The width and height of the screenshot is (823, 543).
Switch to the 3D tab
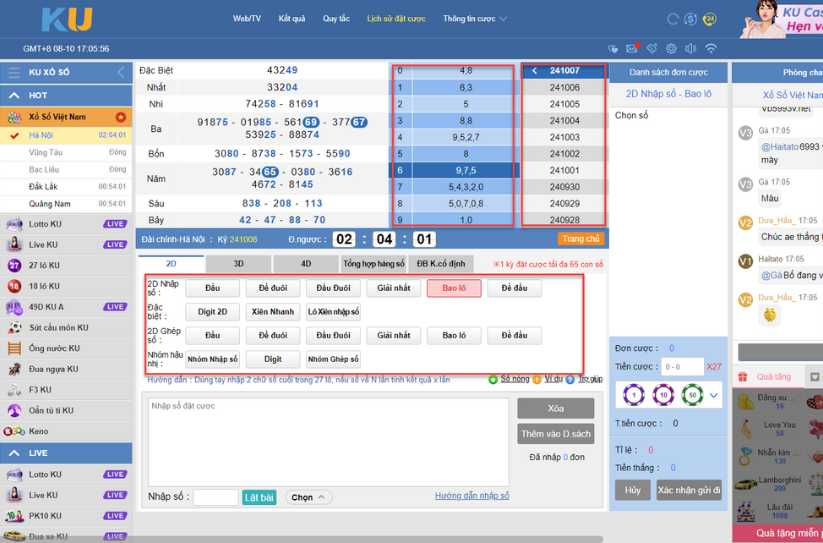(x=238, y=264)
